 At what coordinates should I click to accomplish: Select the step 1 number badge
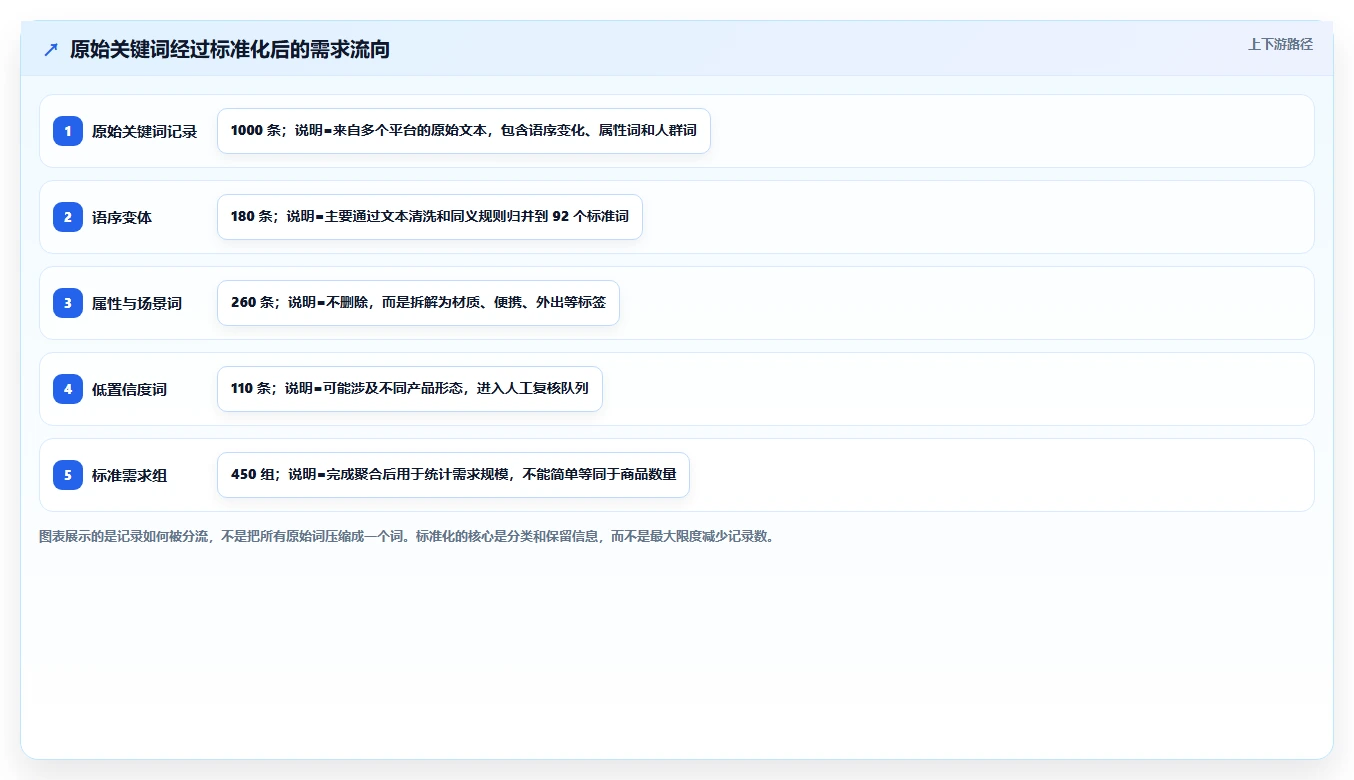point(68,131)
